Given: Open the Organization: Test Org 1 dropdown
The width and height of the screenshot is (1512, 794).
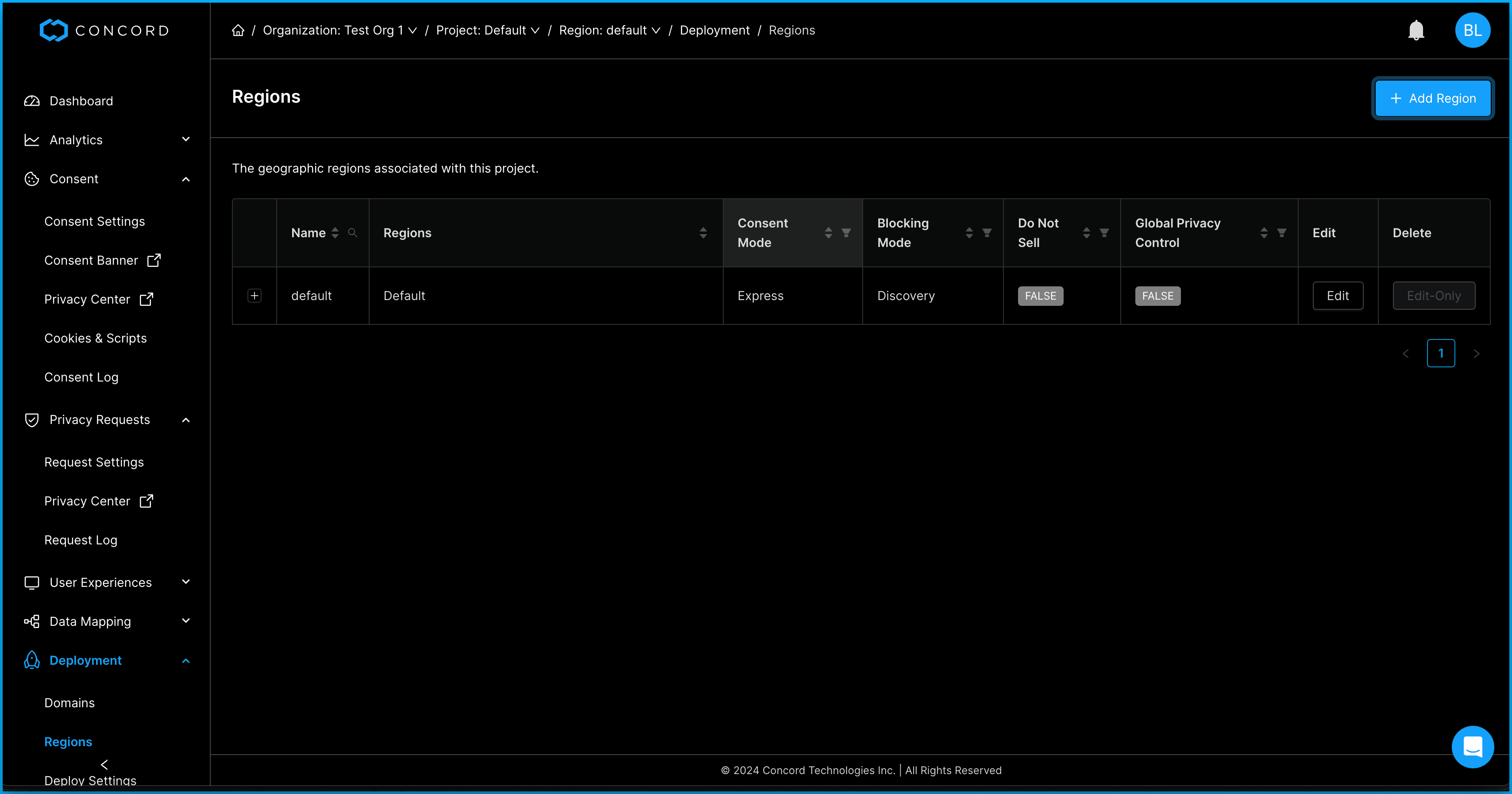Looking at the screenshot, I should 339,31.
